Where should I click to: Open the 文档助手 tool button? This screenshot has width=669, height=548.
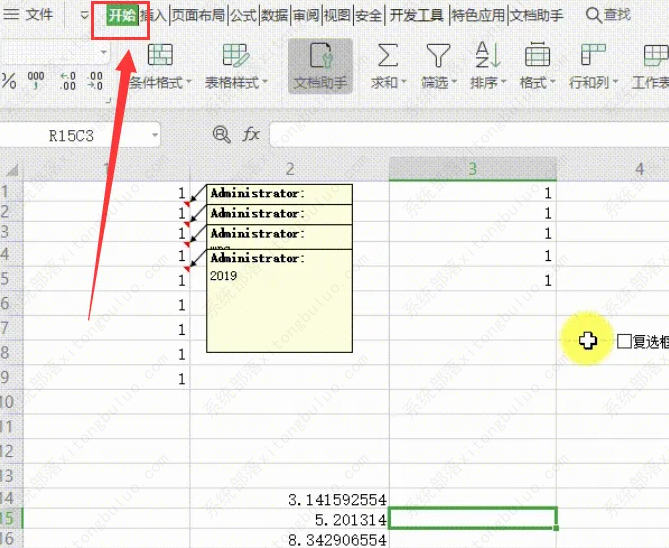pyautogui.click(x=320, y=66)
